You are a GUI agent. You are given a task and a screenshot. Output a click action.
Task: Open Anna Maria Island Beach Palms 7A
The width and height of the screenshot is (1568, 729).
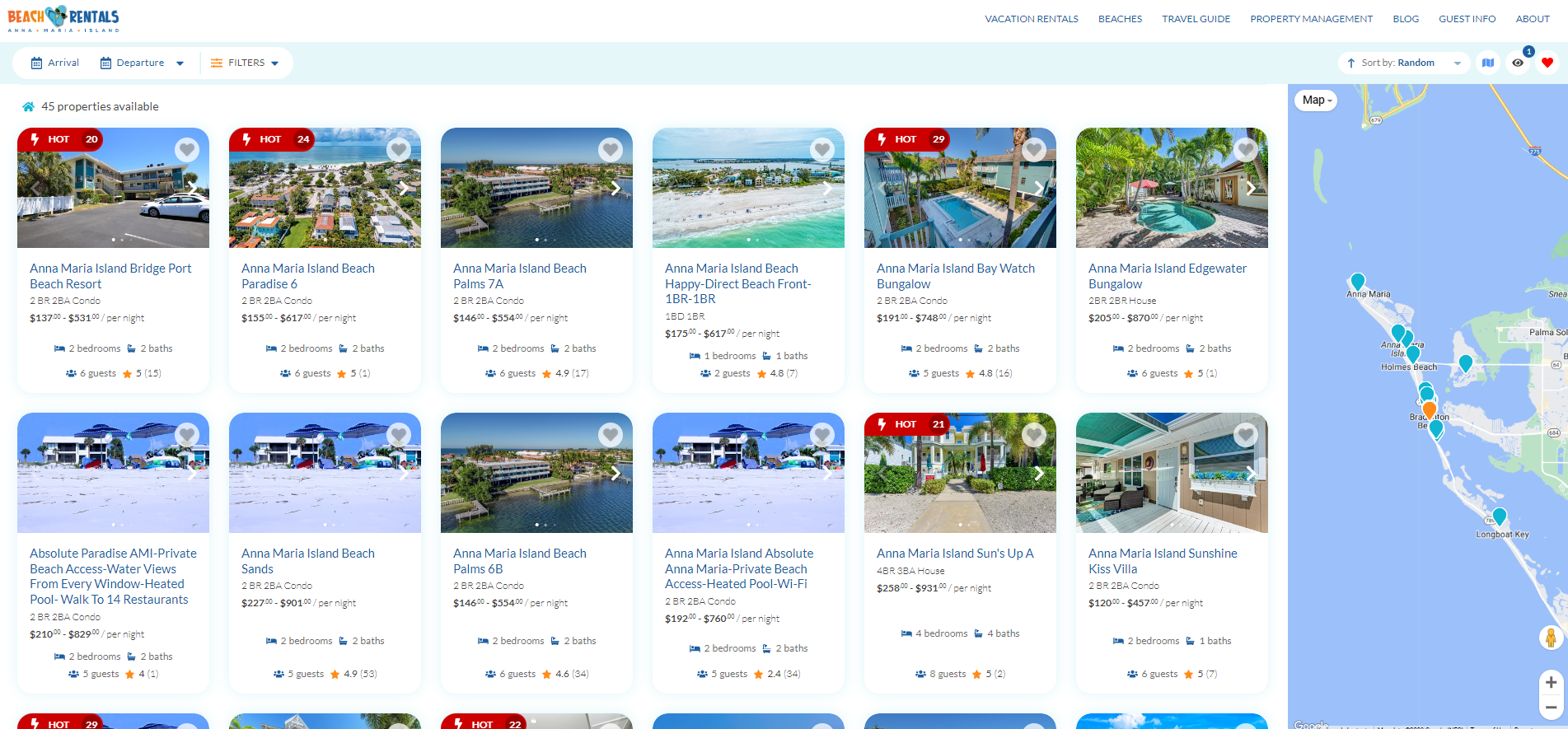point(520,276)
